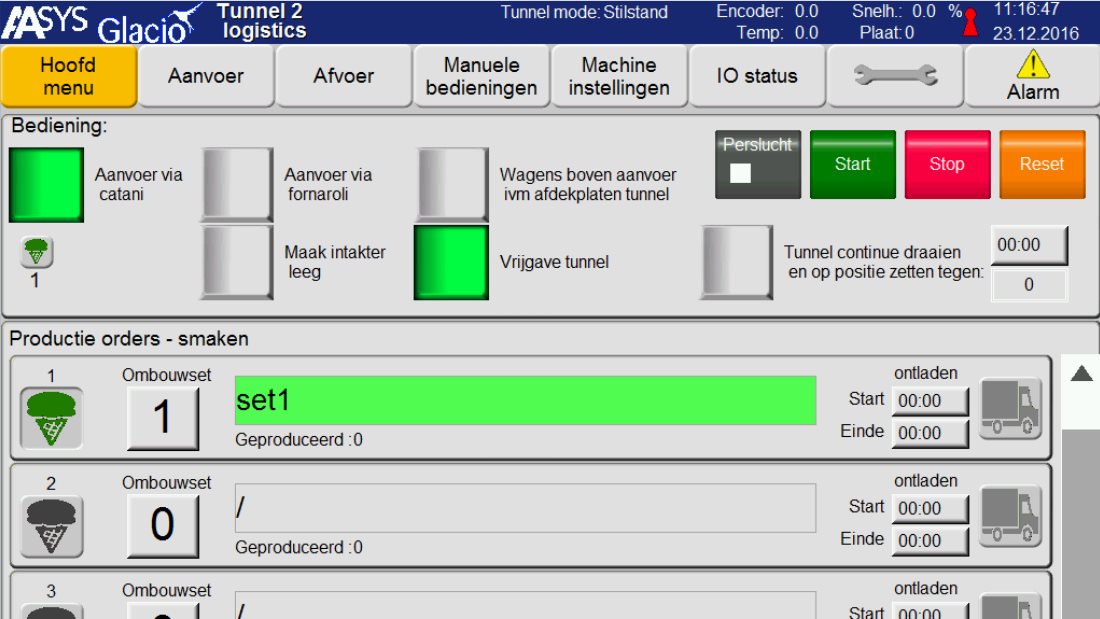Click the red user login icon in header
Viewport: 1100px width, 619px height.
pos(969,23)
